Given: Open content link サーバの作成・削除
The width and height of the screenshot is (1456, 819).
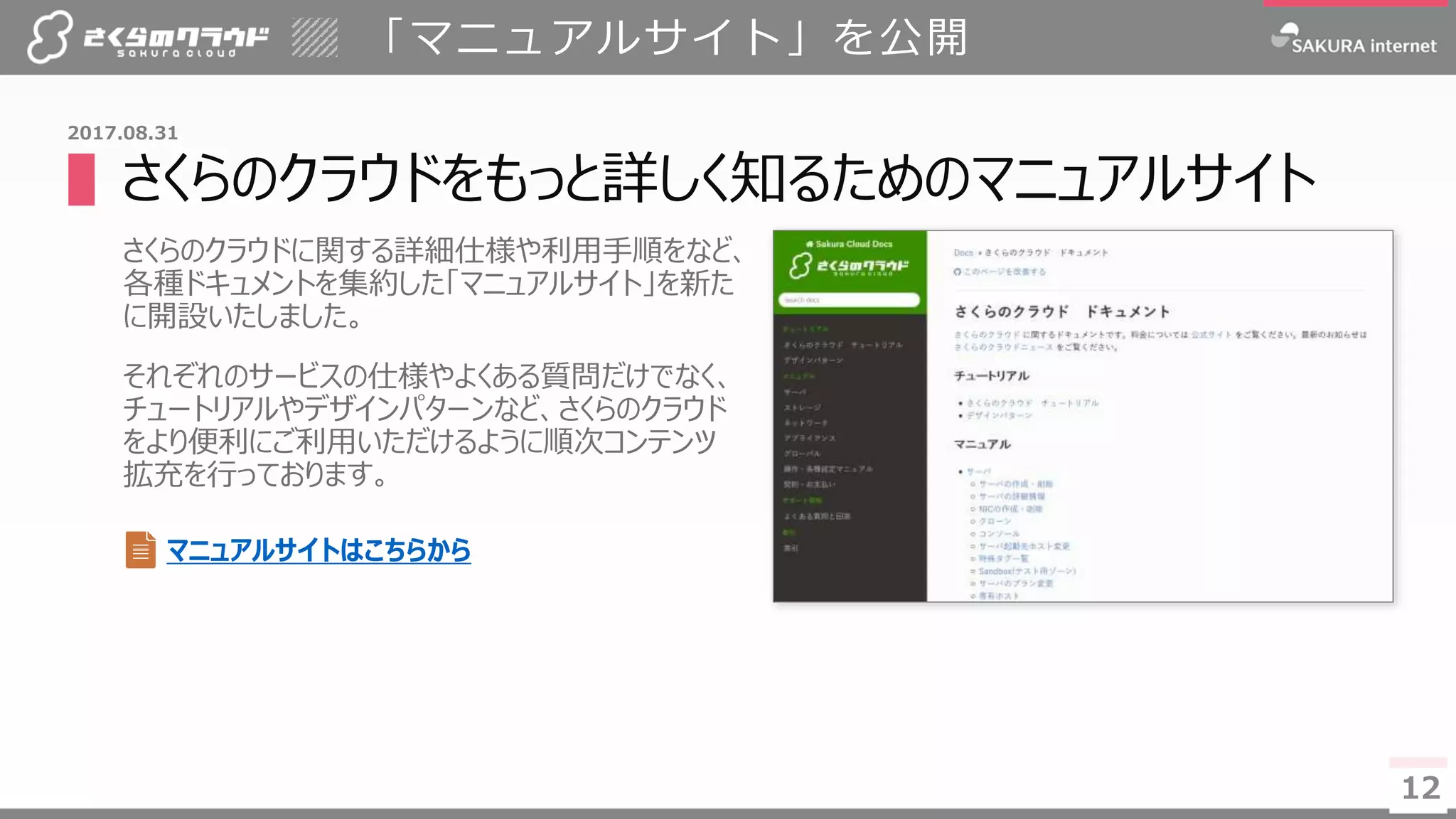Looking at the screenshot, I should pos(1016,484).
